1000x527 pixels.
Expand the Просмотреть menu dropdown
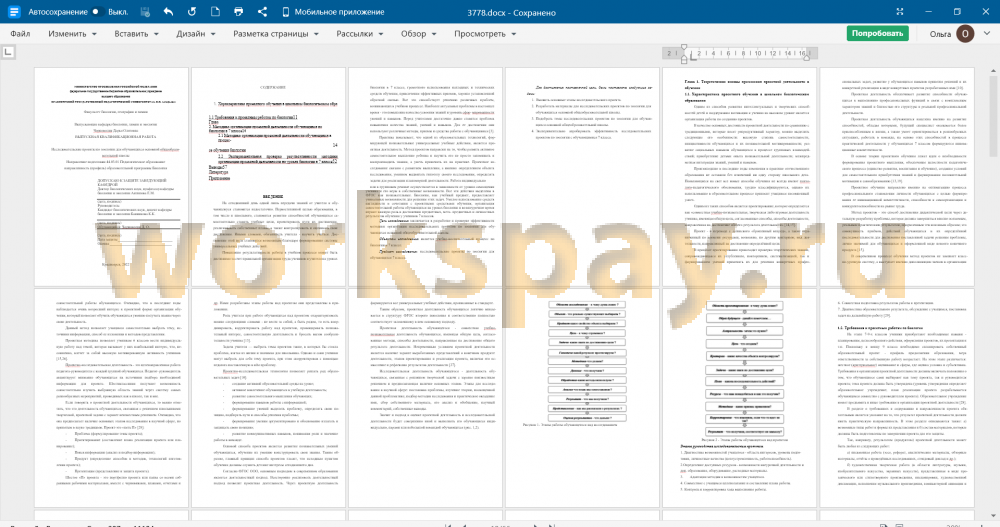(x=485, y=33)
